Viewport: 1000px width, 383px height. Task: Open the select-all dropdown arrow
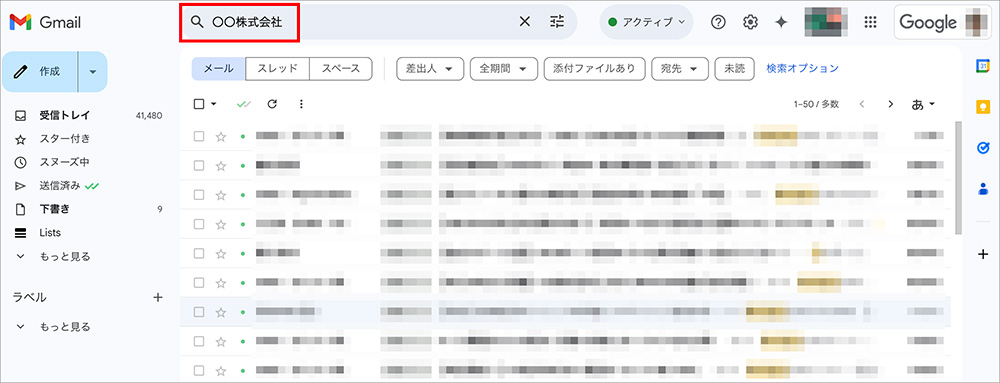coord(214,104)
